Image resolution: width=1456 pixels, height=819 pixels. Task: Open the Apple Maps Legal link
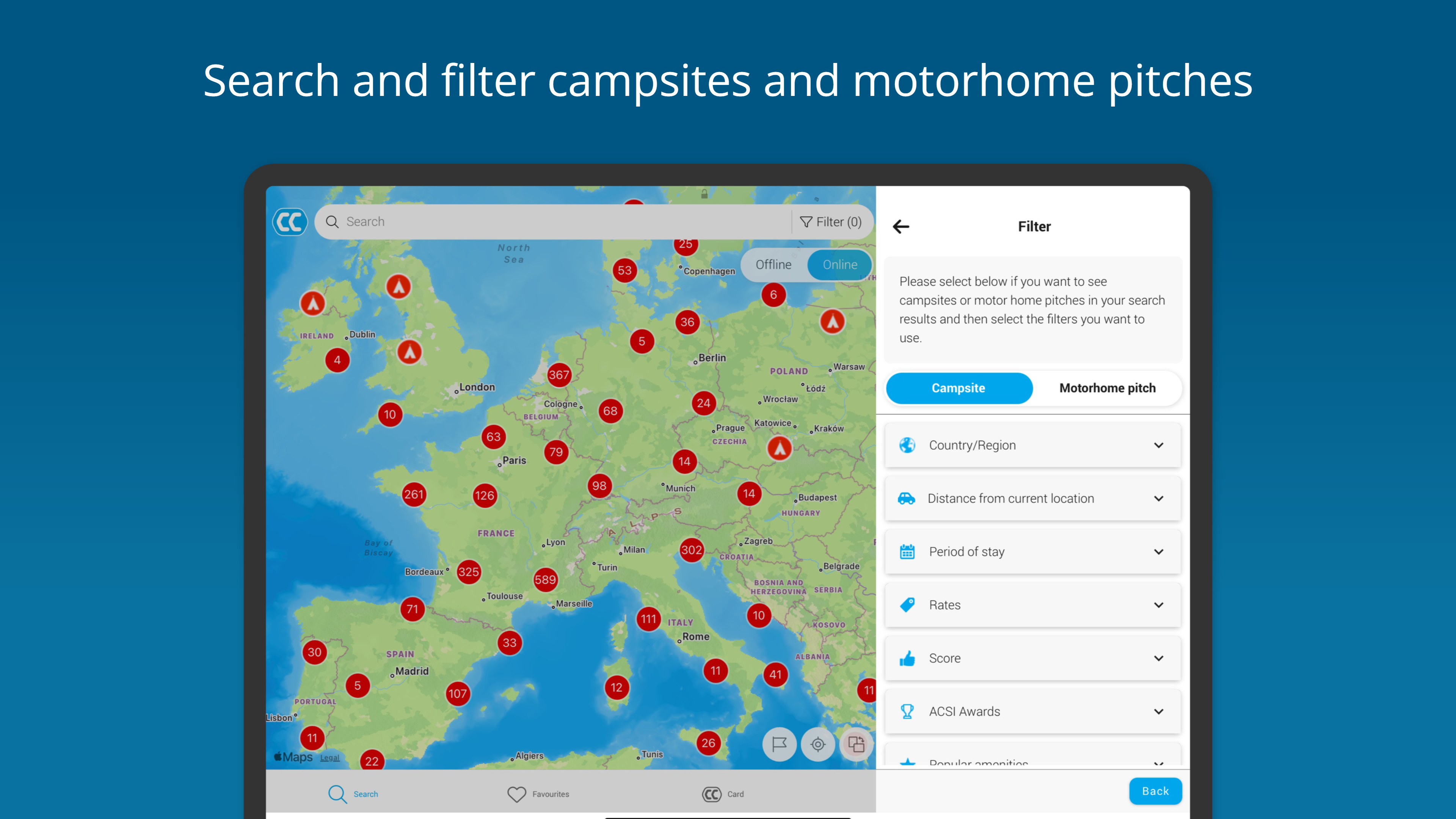click(329, 758)
